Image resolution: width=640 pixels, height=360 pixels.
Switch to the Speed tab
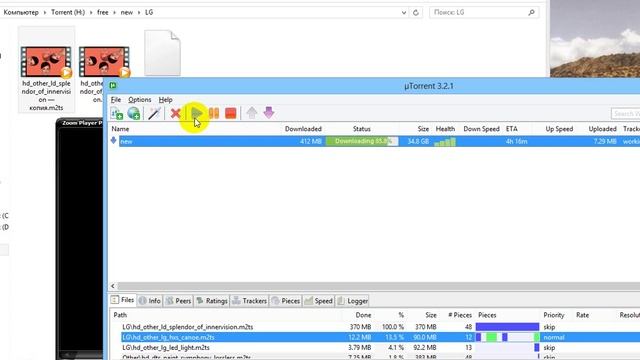point(318,301)
